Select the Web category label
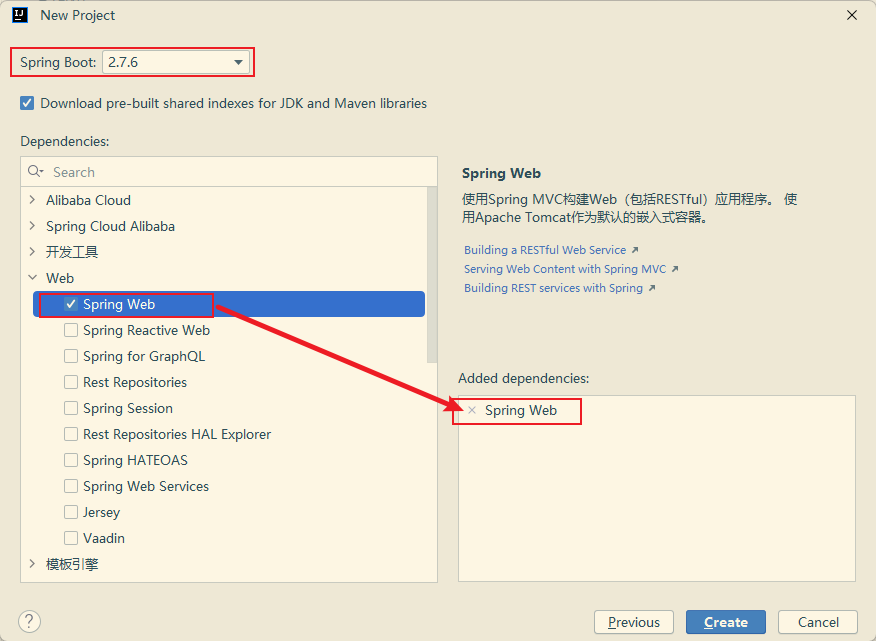Screen dimensions: 876x641 pyautogui.click(x=60, y=278)
